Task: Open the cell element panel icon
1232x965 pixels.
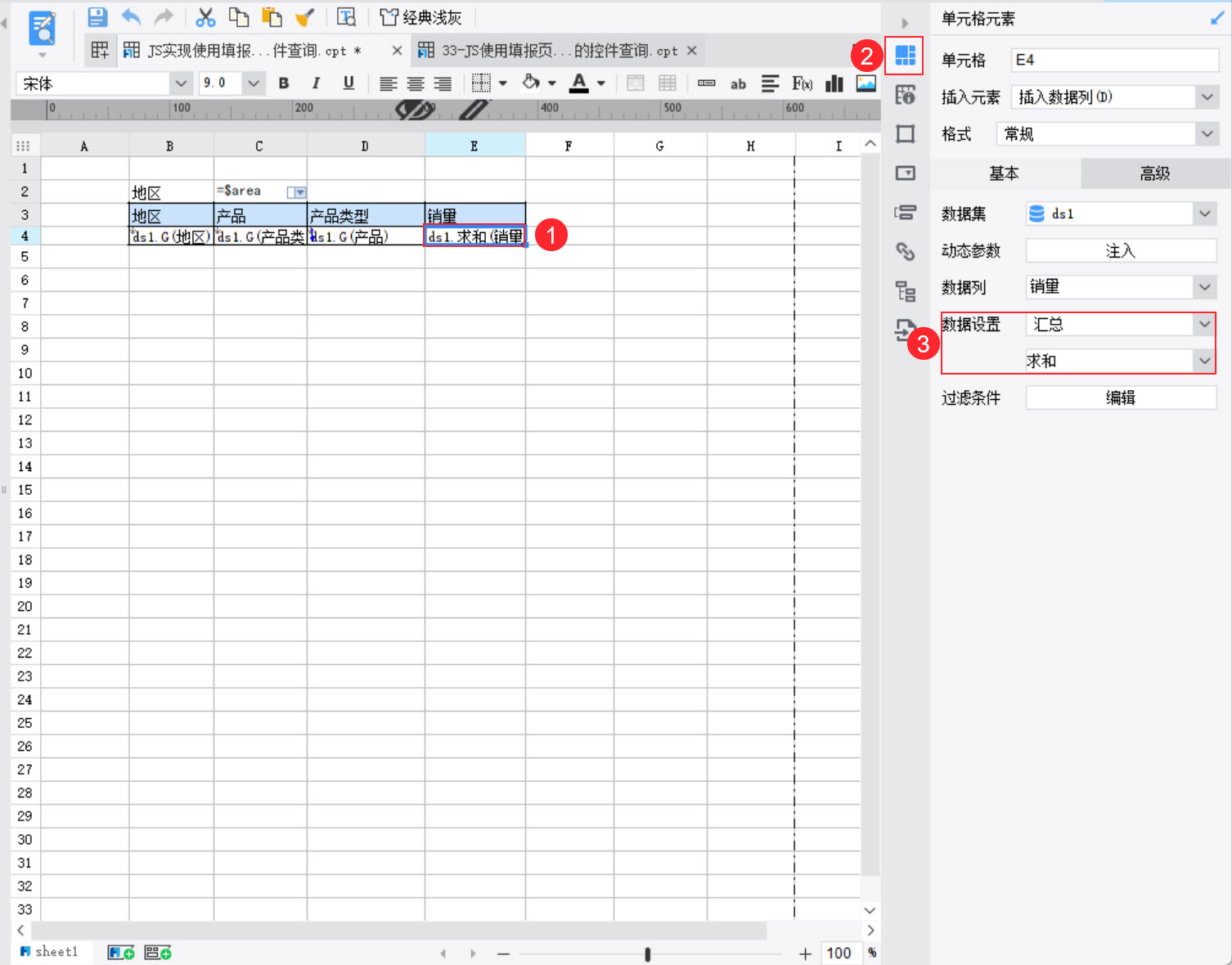Action: [x=905, y=56]
